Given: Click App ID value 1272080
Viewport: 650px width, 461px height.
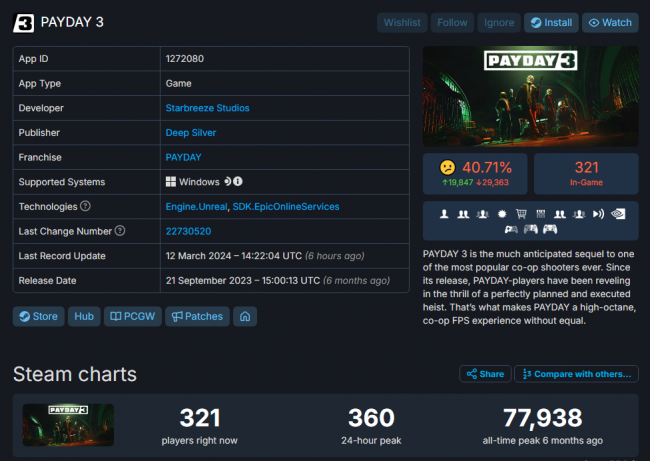Looking at the screenshot, I should pyautogui.click(x=185, y=59).
